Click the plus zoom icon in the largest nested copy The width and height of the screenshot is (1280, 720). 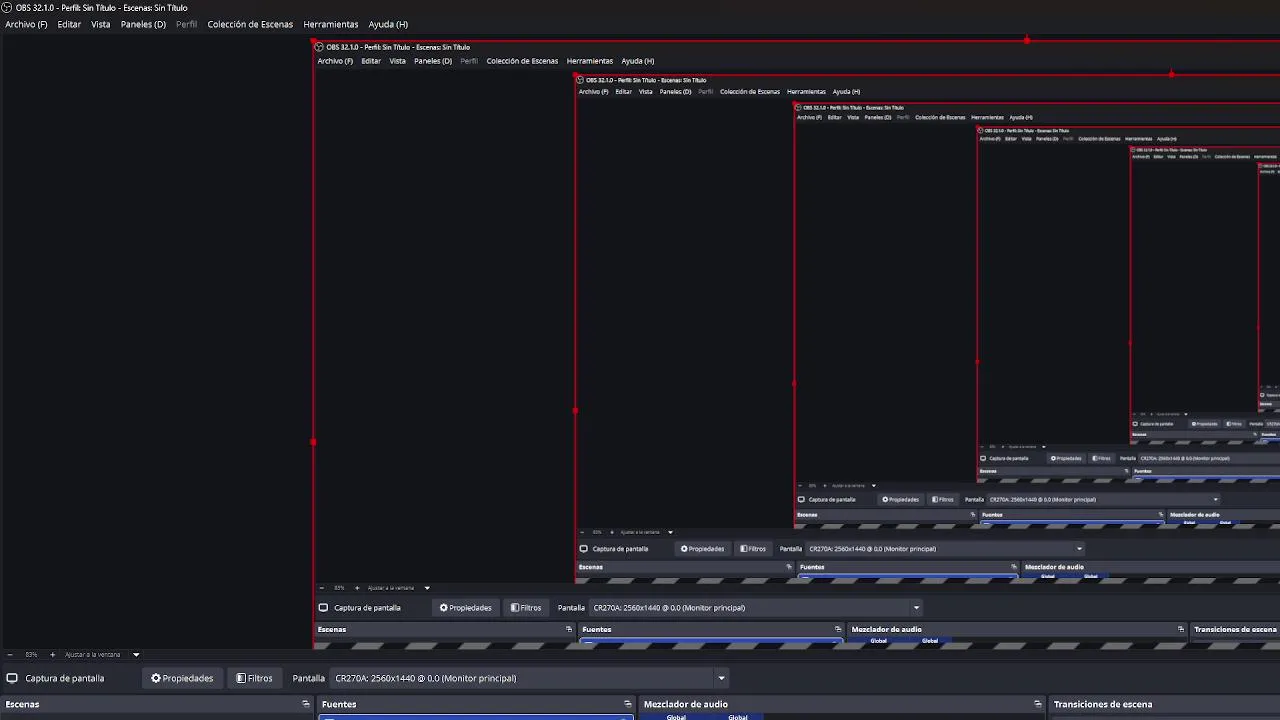[357, 588]
